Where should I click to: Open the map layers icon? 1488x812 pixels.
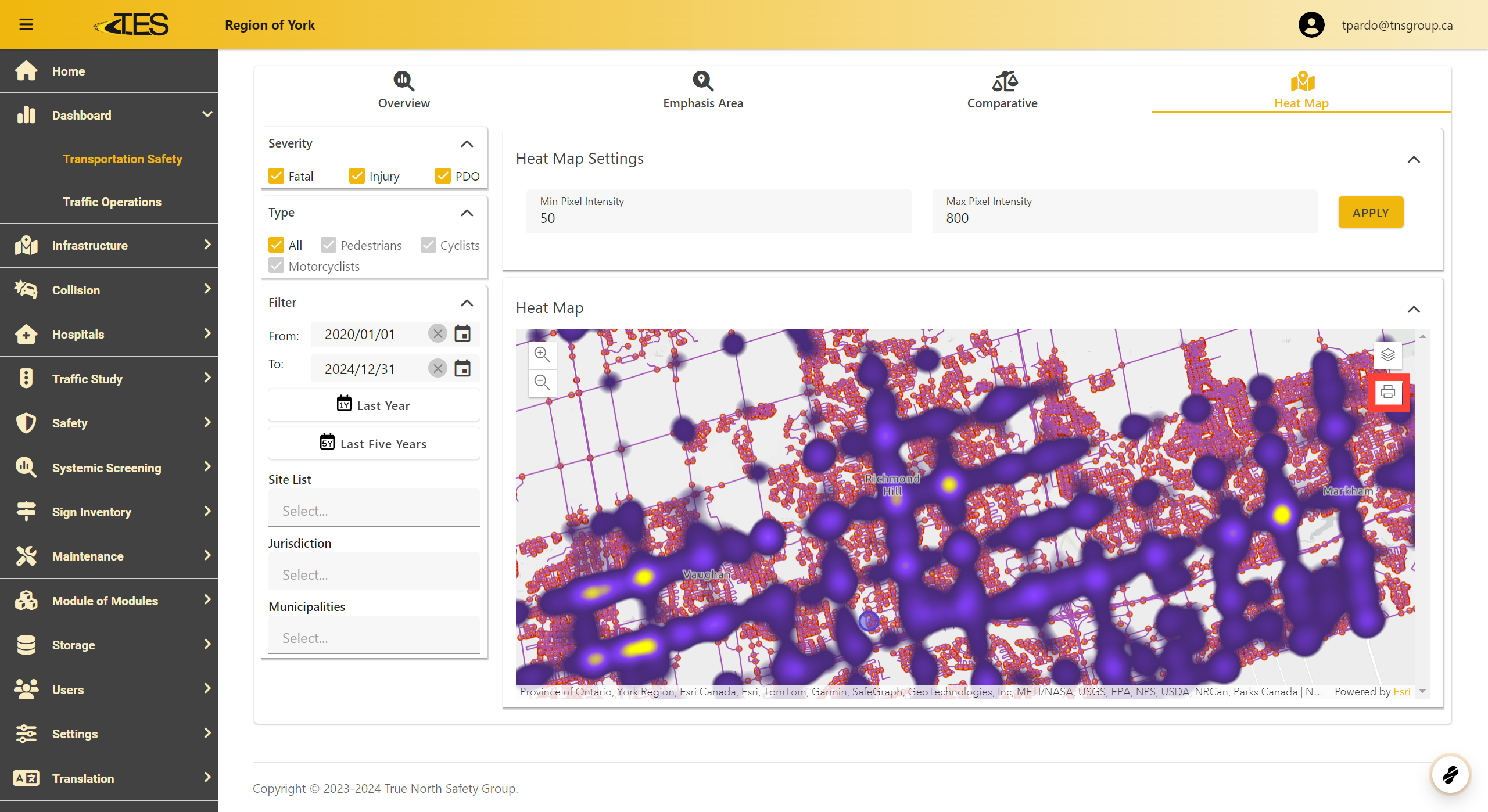click(1387, 355)
